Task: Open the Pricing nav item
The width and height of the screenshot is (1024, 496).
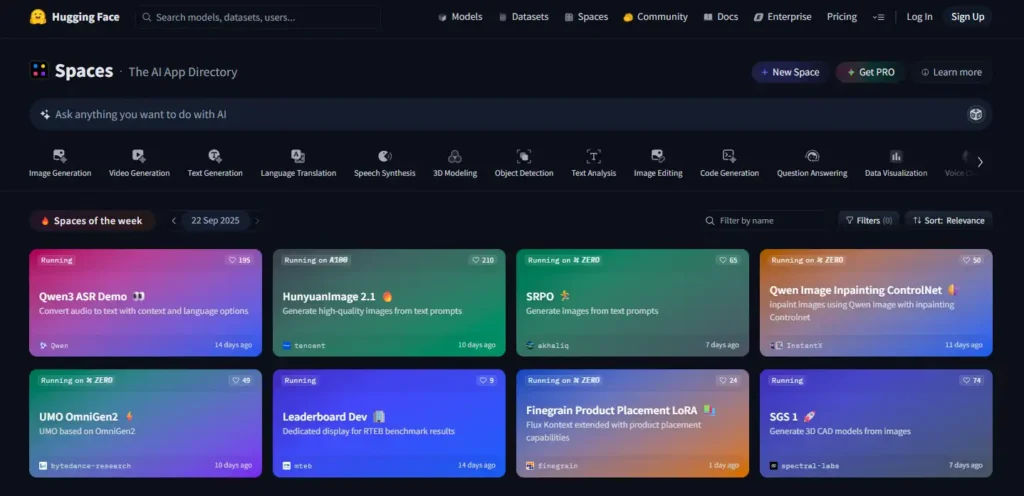Action: click(x=842, y=17)
